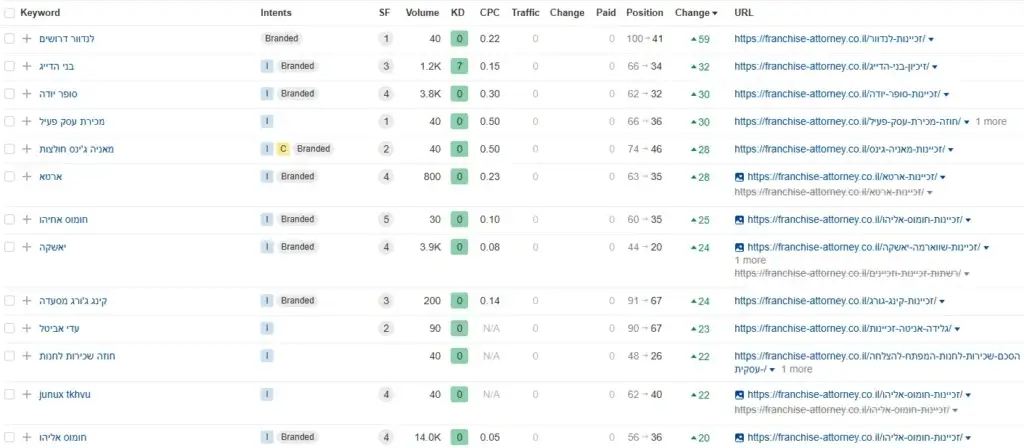Click SERP image icon next to ארטא URL
Screen dimensions: 1024x448
739,176
